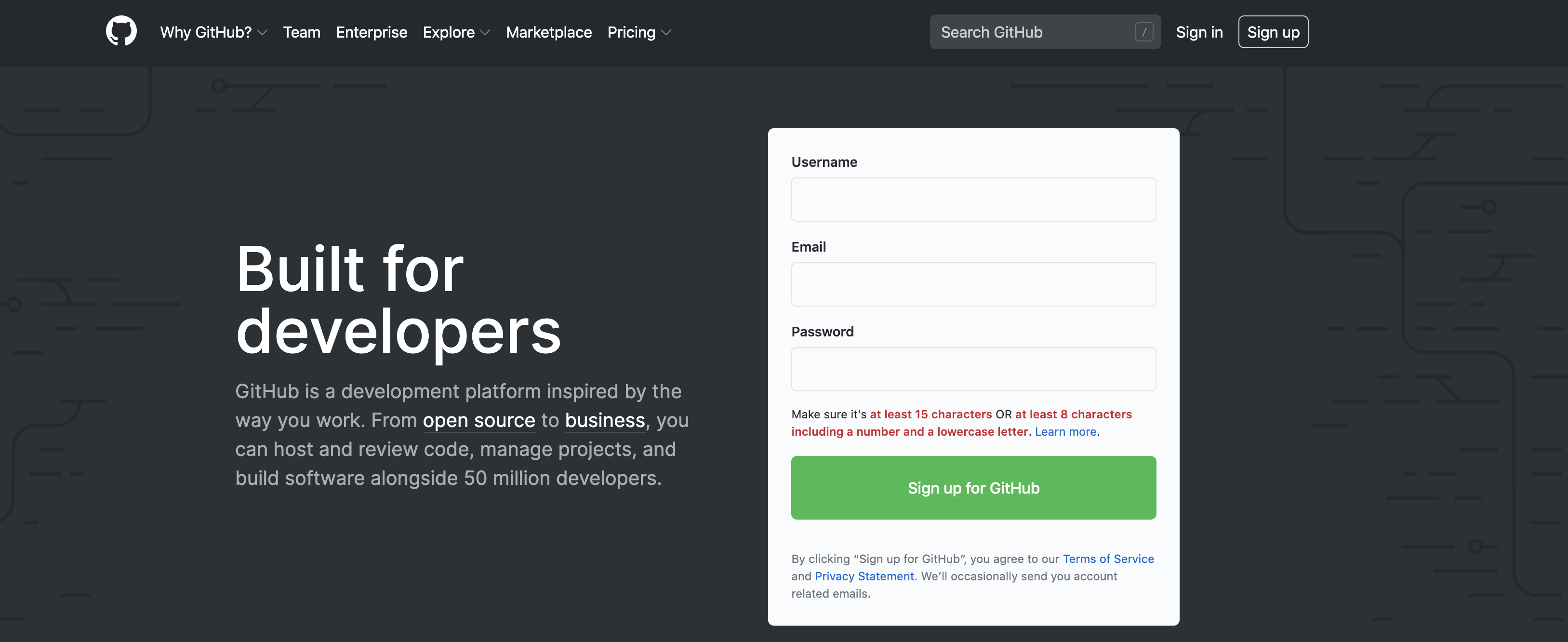Viewport: 1568px width, 642px height.
Task: Open the Privacy Statement link
Action: [864, 576]
